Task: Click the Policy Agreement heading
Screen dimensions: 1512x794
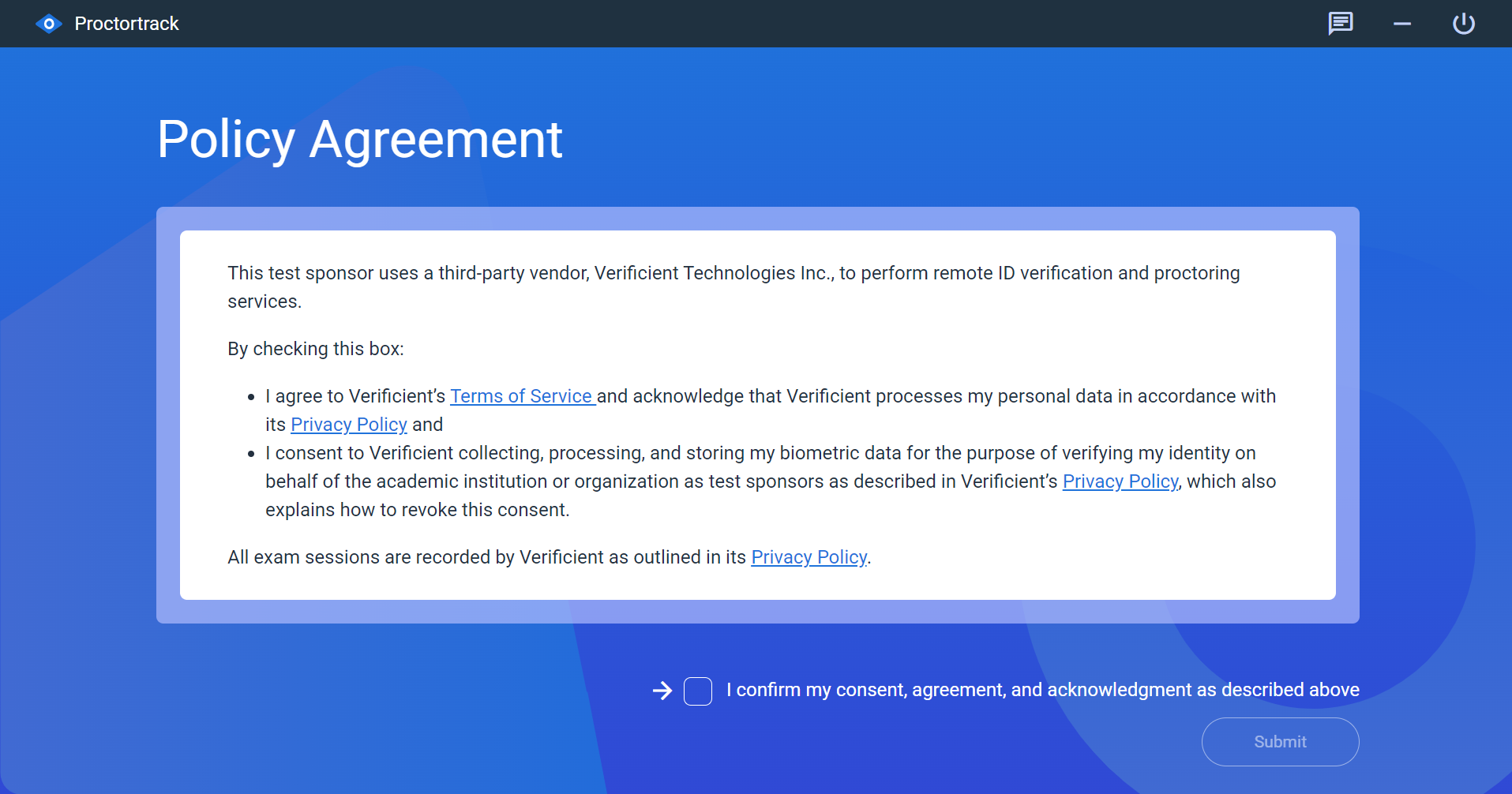Action: (360, 140)
